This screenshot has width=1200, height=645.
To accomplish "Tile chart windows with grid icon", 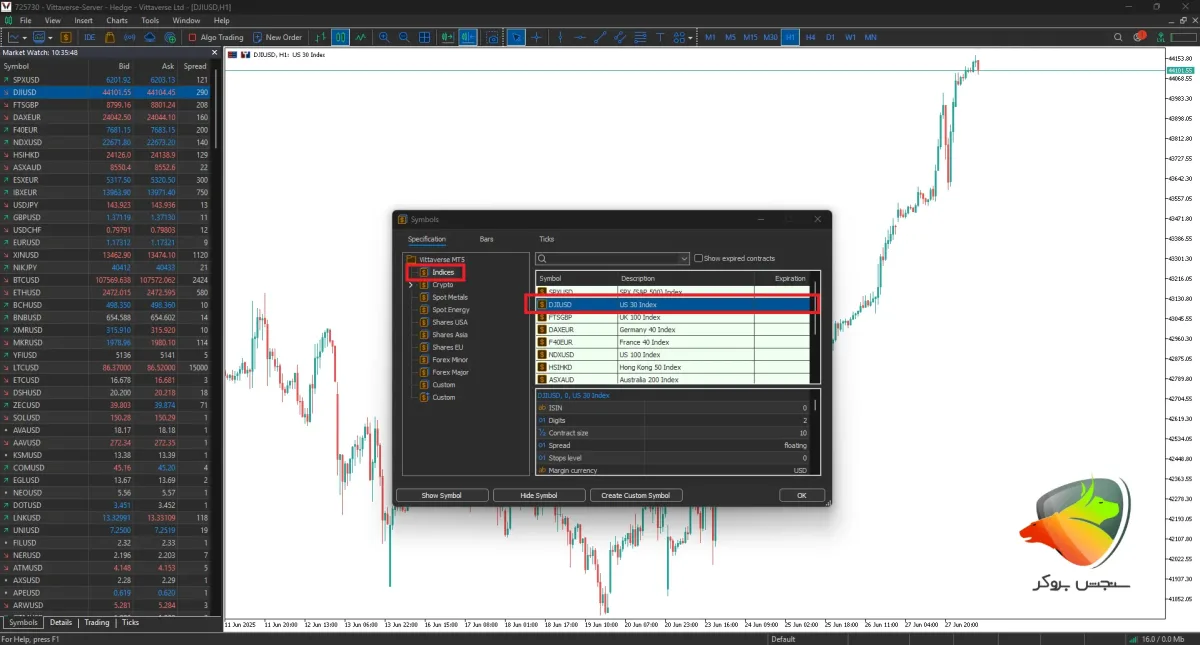I will [424, 37].
